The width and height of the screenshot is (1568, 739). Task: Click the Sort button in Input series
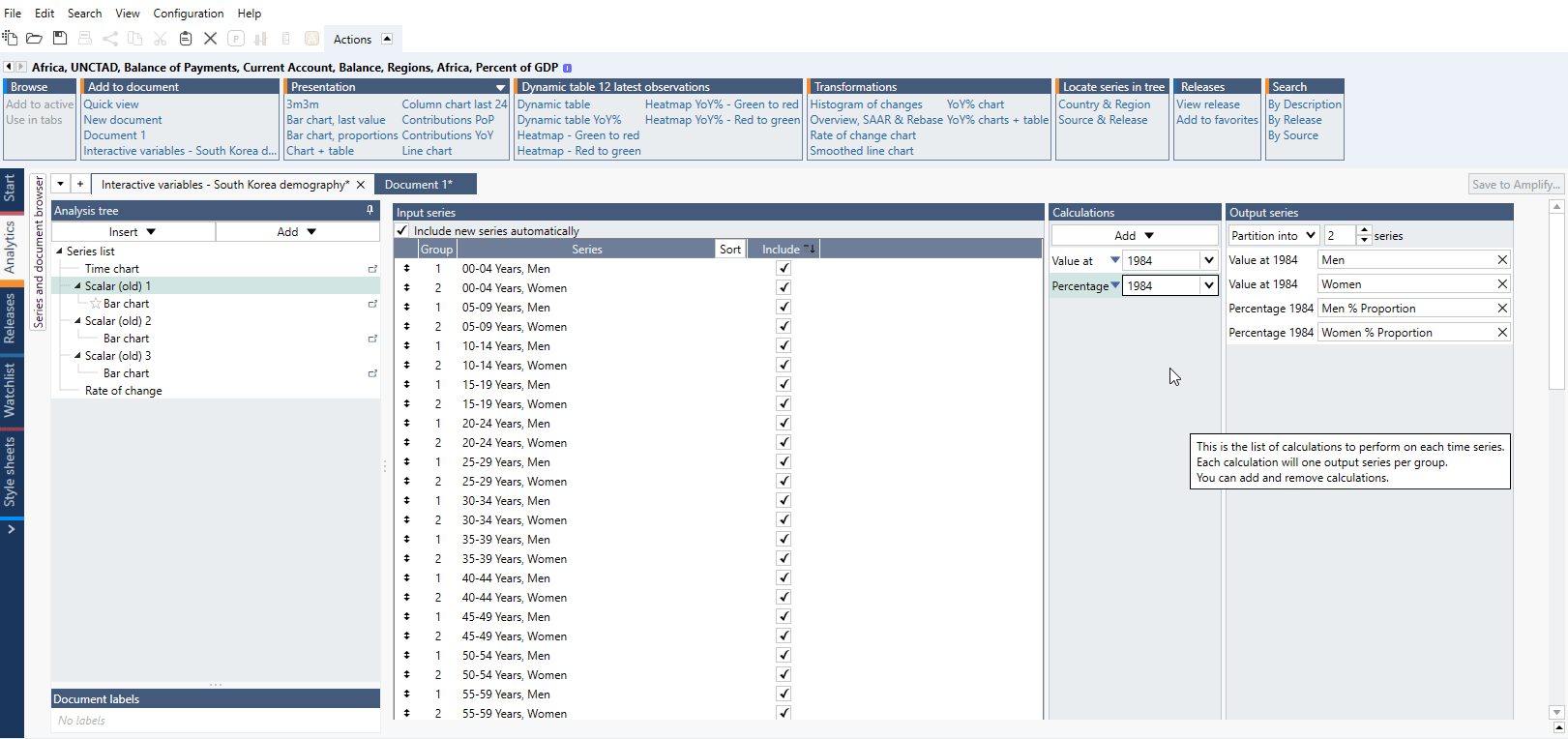click(730, 250)
